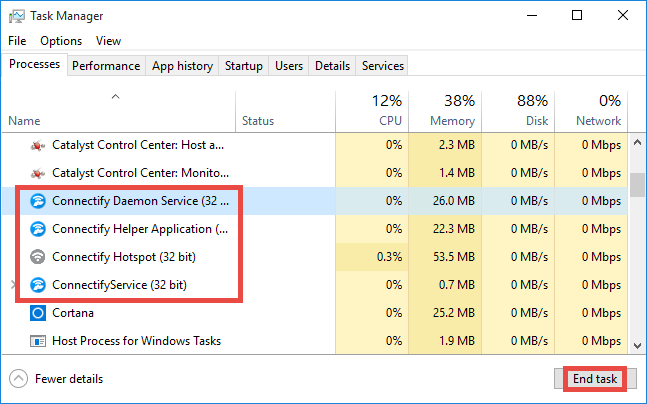647x404 pixels.
Task: Click the vertical scrollbar thumb
Action: click(638, 185)
